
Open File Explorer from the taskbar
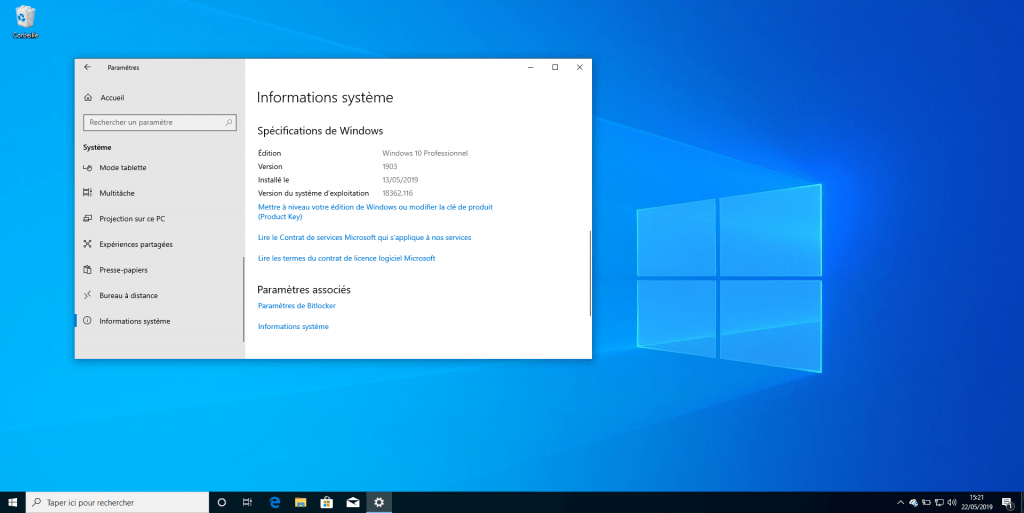click(x=300, y=503)
